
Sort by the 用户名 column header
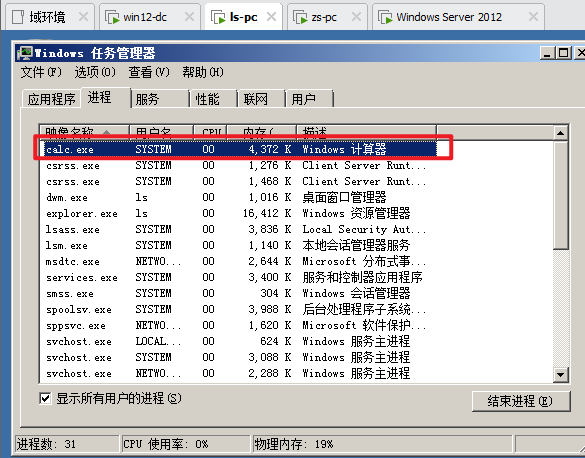click(161, 132)
